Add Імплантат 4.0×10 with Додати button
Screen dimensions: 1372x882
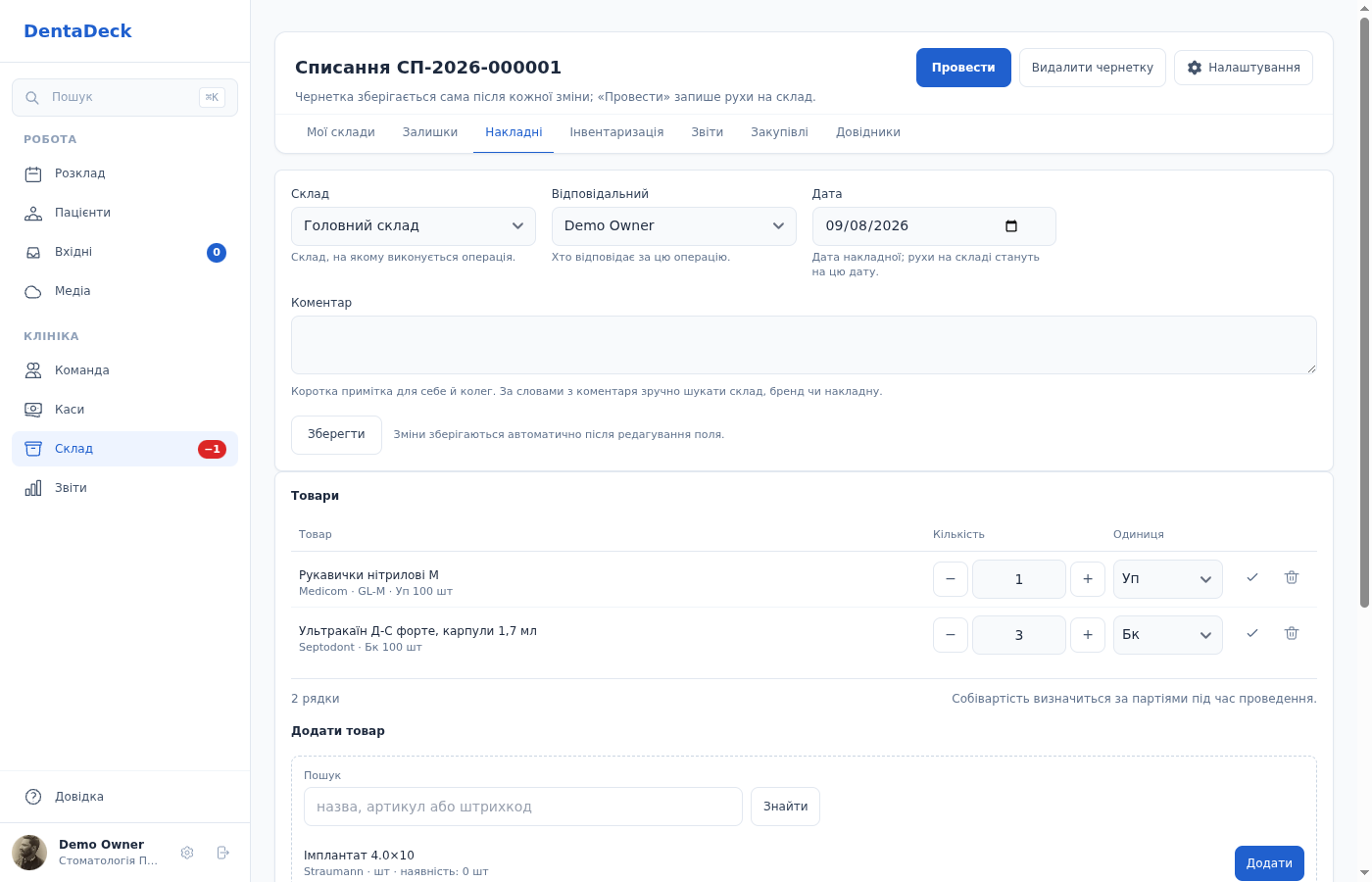pyautogui.click(x=1269, y=863)
